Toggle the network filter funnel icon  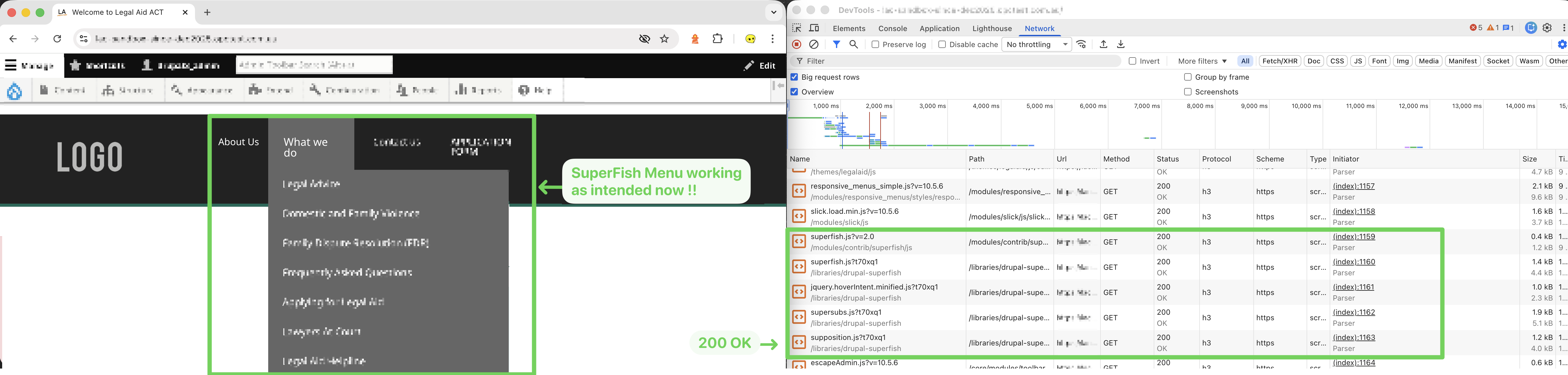tap(836, 44)
